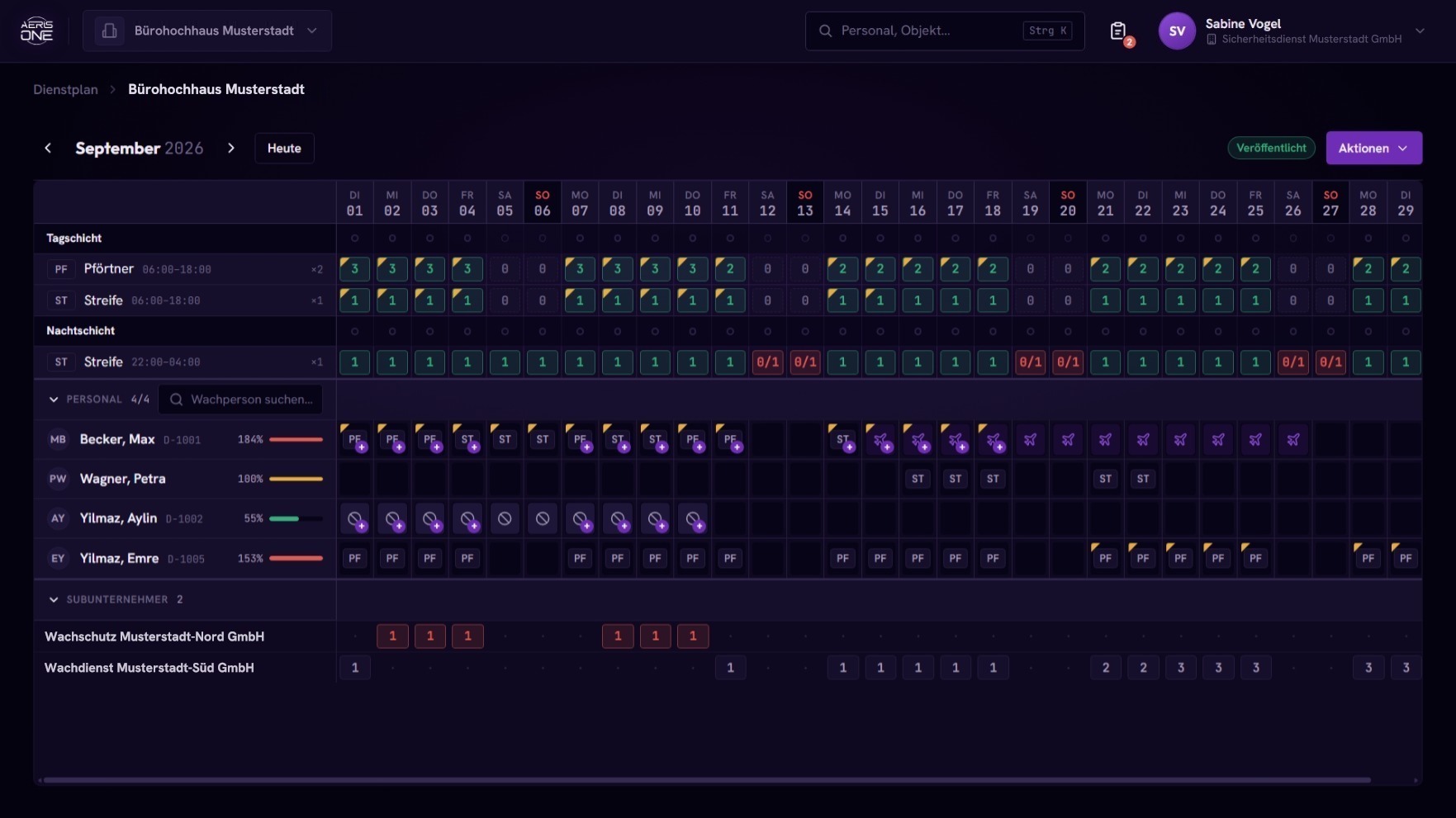Toggle Tagschicht circle for day 14

pos(842,239)
